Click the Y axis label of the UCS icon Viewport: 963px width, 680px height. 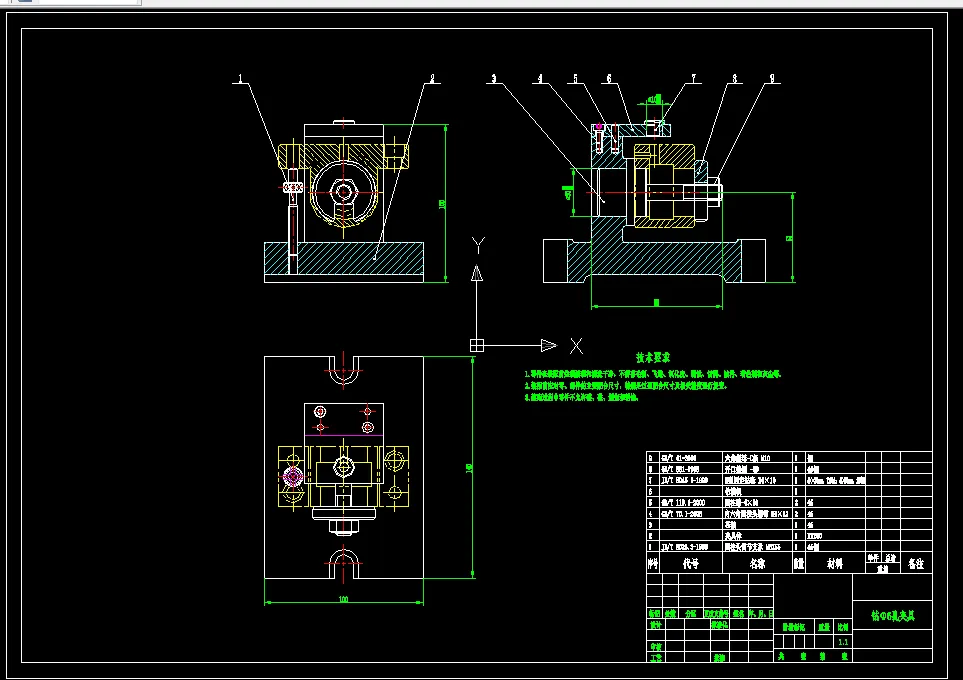tap(478, 246)
